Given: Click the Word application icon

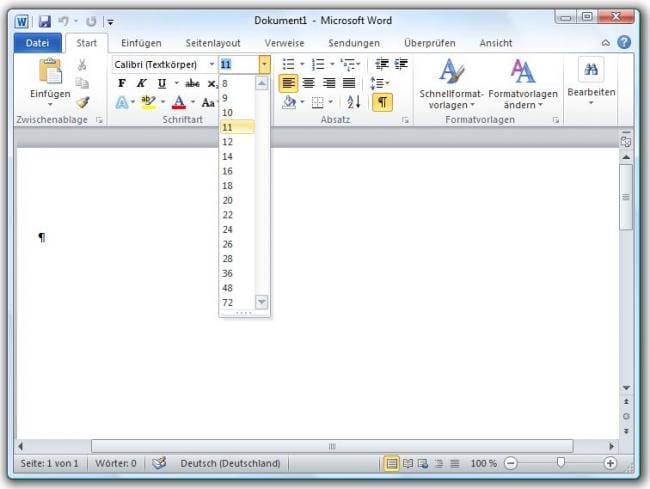Looking at the screenshot, I should tap(22, 21).
